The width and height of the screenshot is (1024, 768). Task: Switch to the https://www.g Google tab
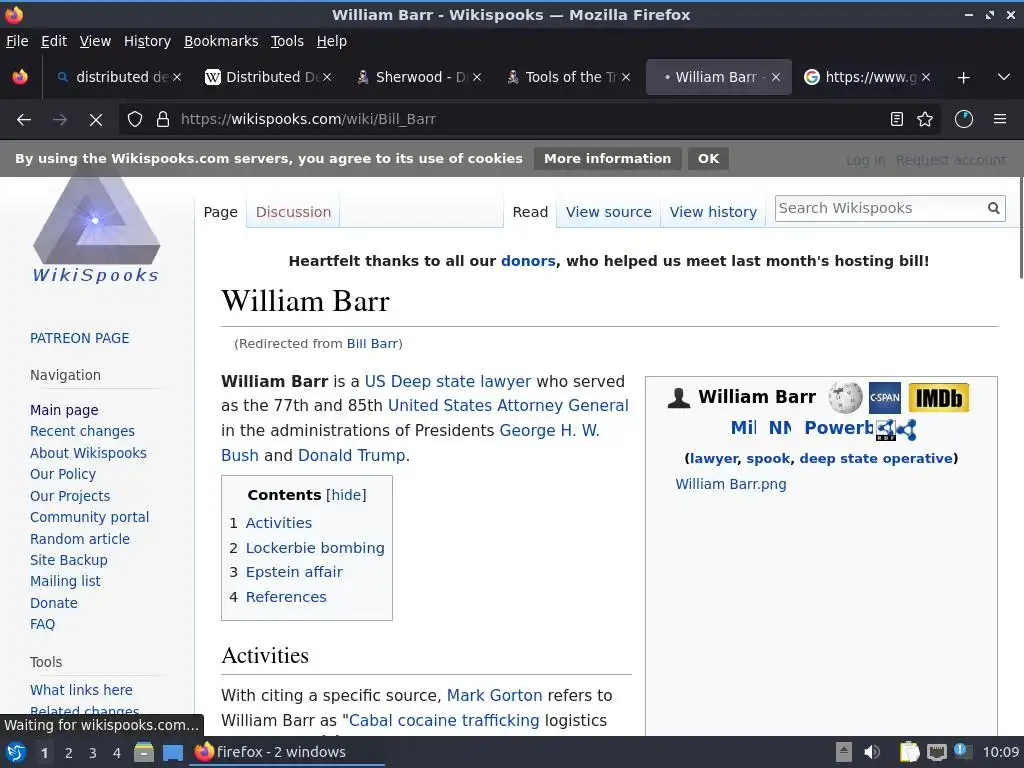pyautogui.click(x=865, y=77)
